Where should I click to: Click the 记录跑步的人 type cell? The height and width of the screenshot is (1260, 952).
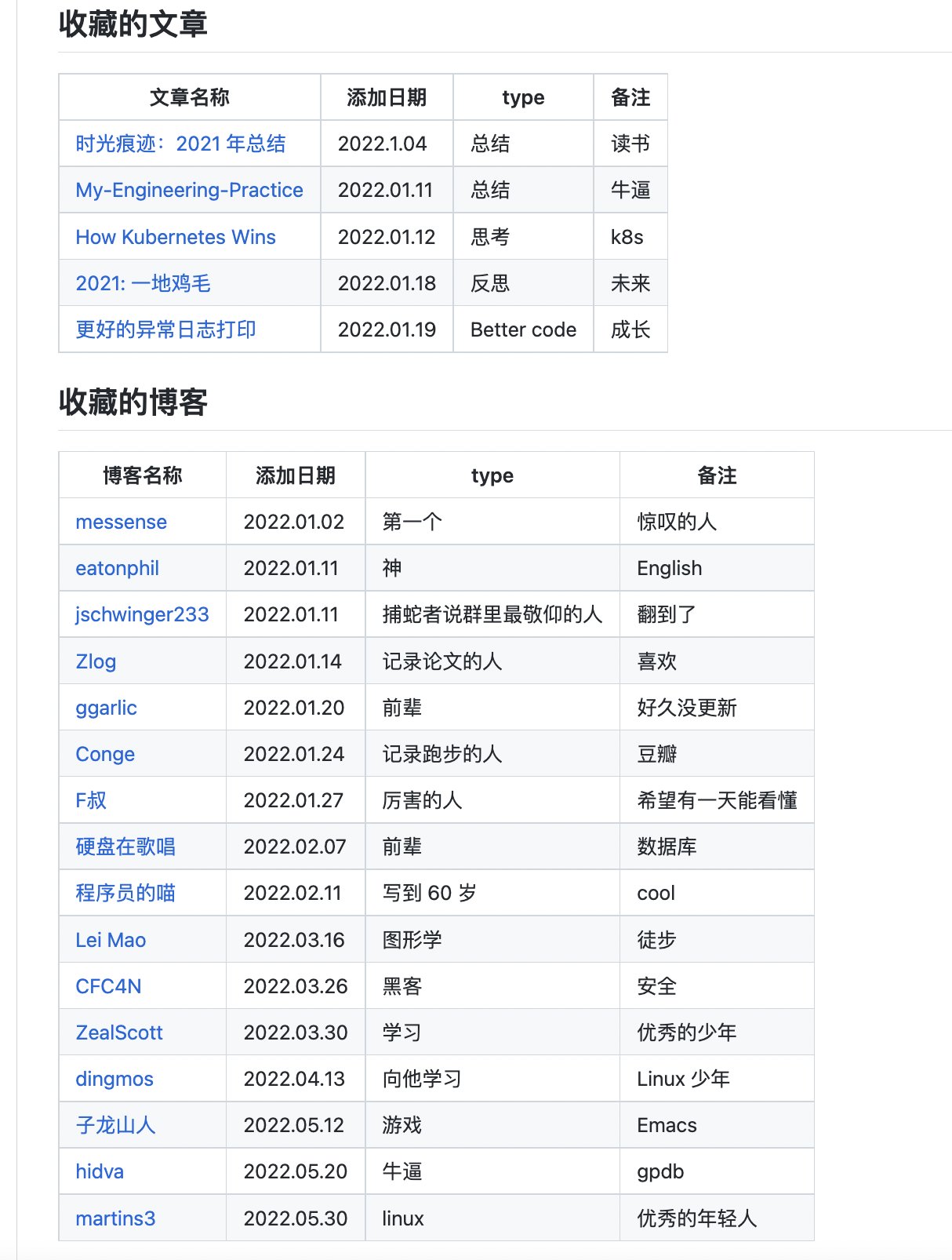coord(492,754)
